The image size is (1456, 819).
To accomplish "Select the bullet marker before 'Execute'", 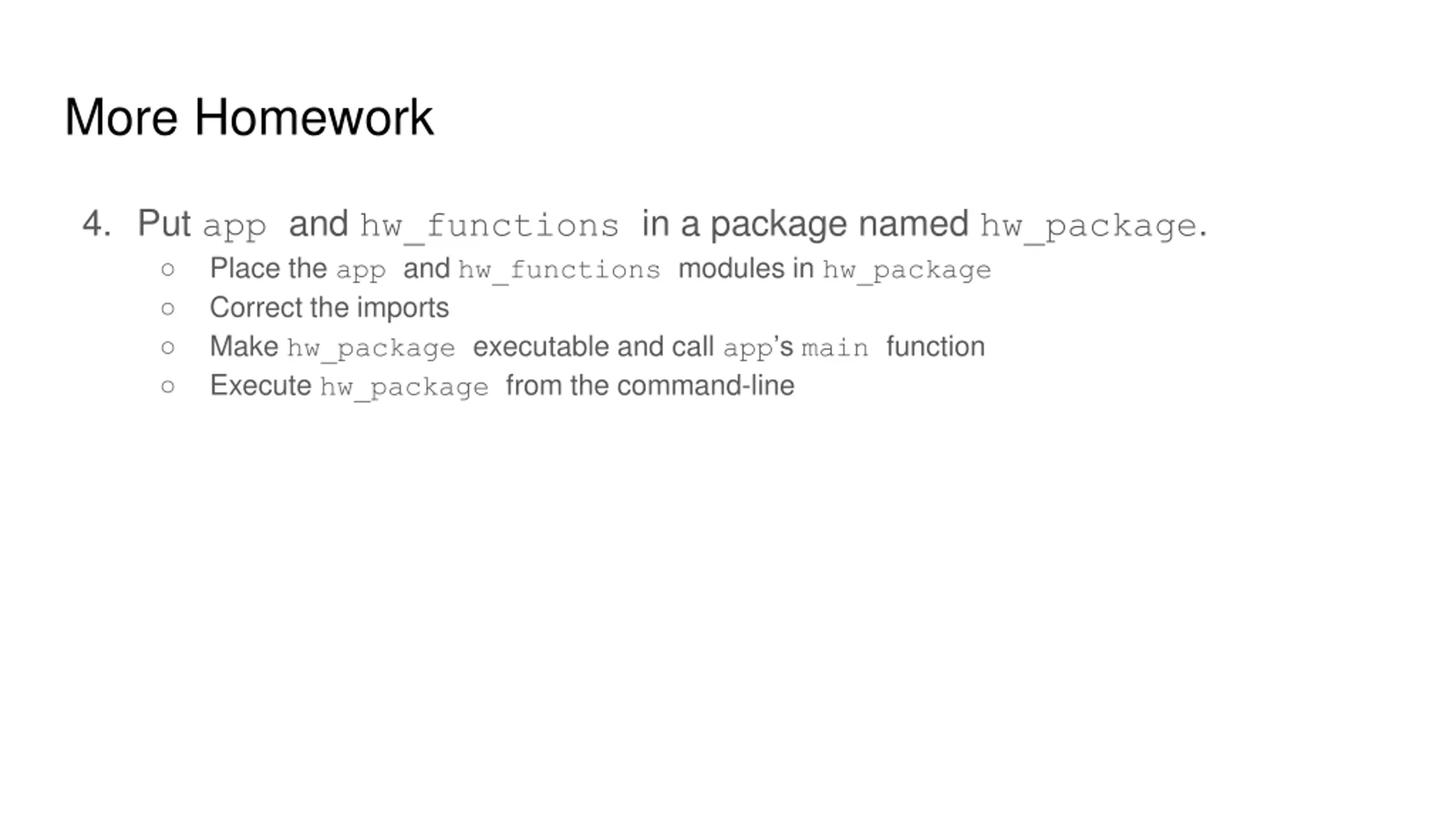I will [x=167, y=386].
